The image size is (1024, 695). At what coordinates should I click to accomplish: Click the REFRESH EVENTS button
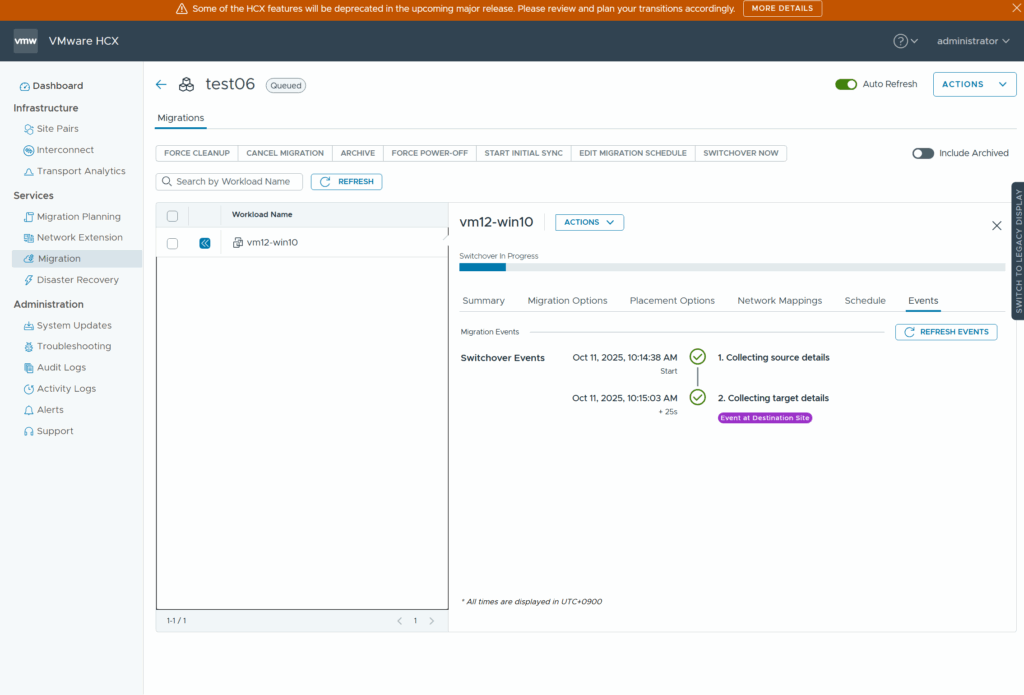(x=945, y=332)
